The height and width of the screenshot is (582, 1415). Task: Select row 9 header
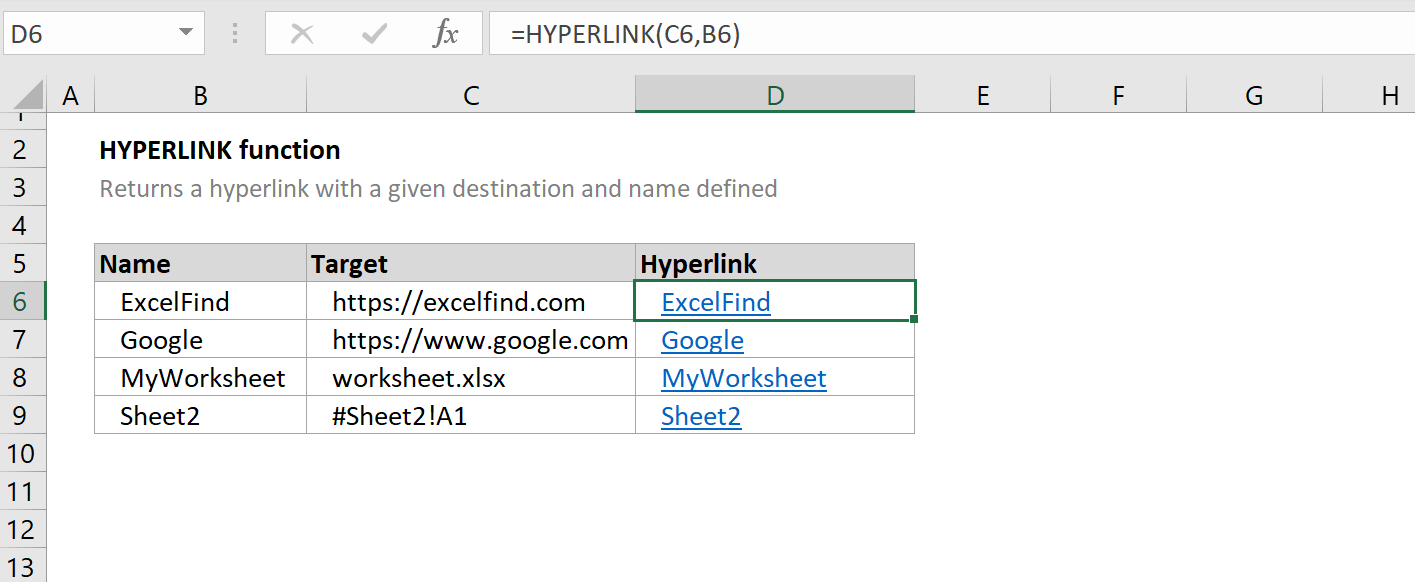pyautogui.click(x=23, y=416)
